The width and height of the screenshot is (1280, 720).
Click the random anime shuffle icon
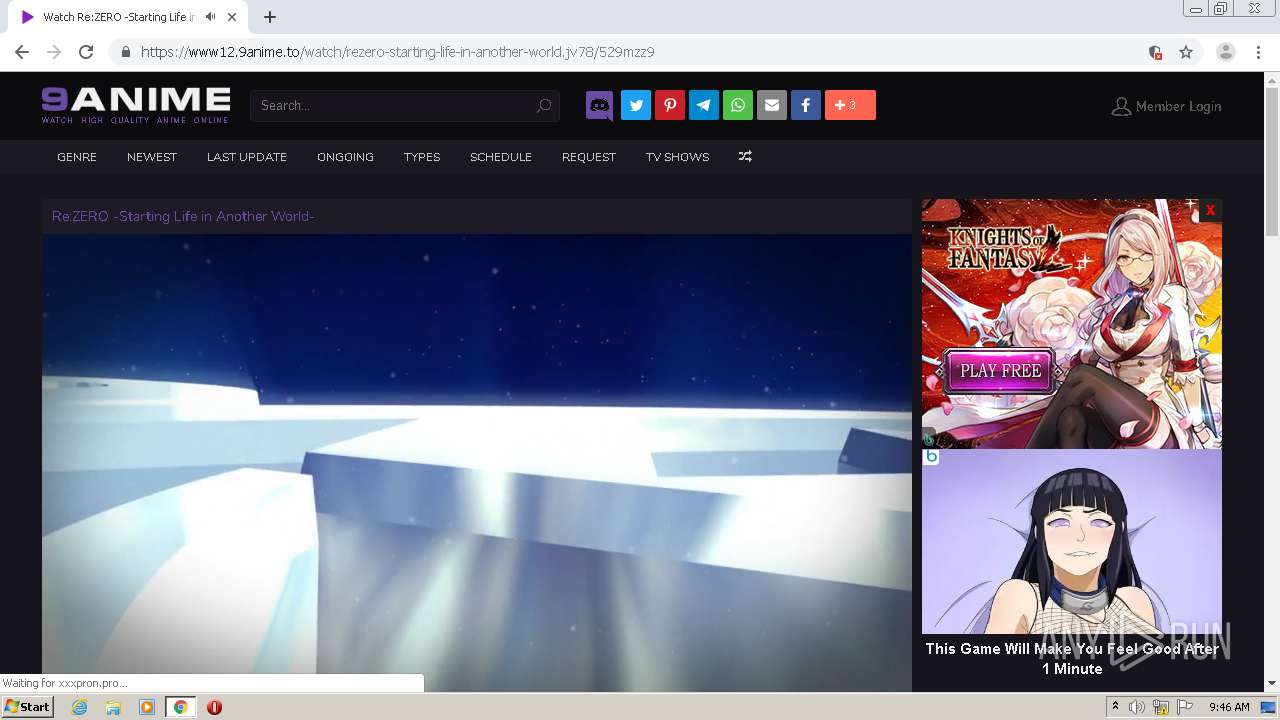[x=745, y=157]
